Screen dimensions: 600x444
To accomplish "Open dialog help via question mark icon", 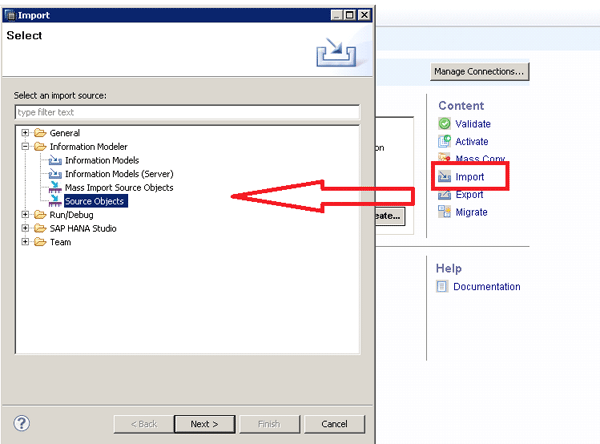I will [21, 423].
